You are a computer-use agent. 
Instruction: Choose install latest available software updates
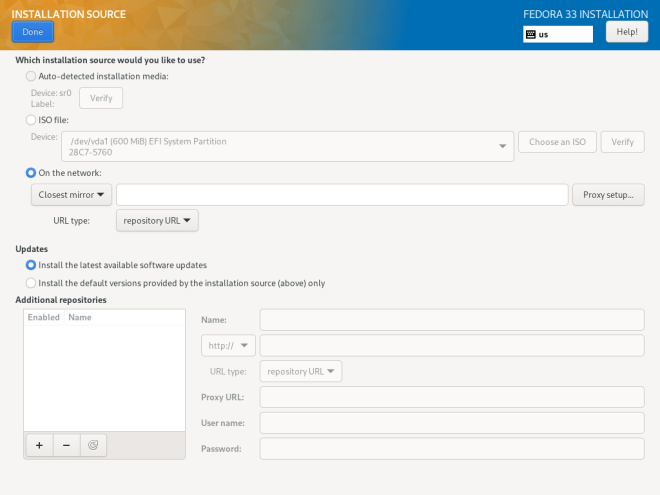tap(31, 265)
